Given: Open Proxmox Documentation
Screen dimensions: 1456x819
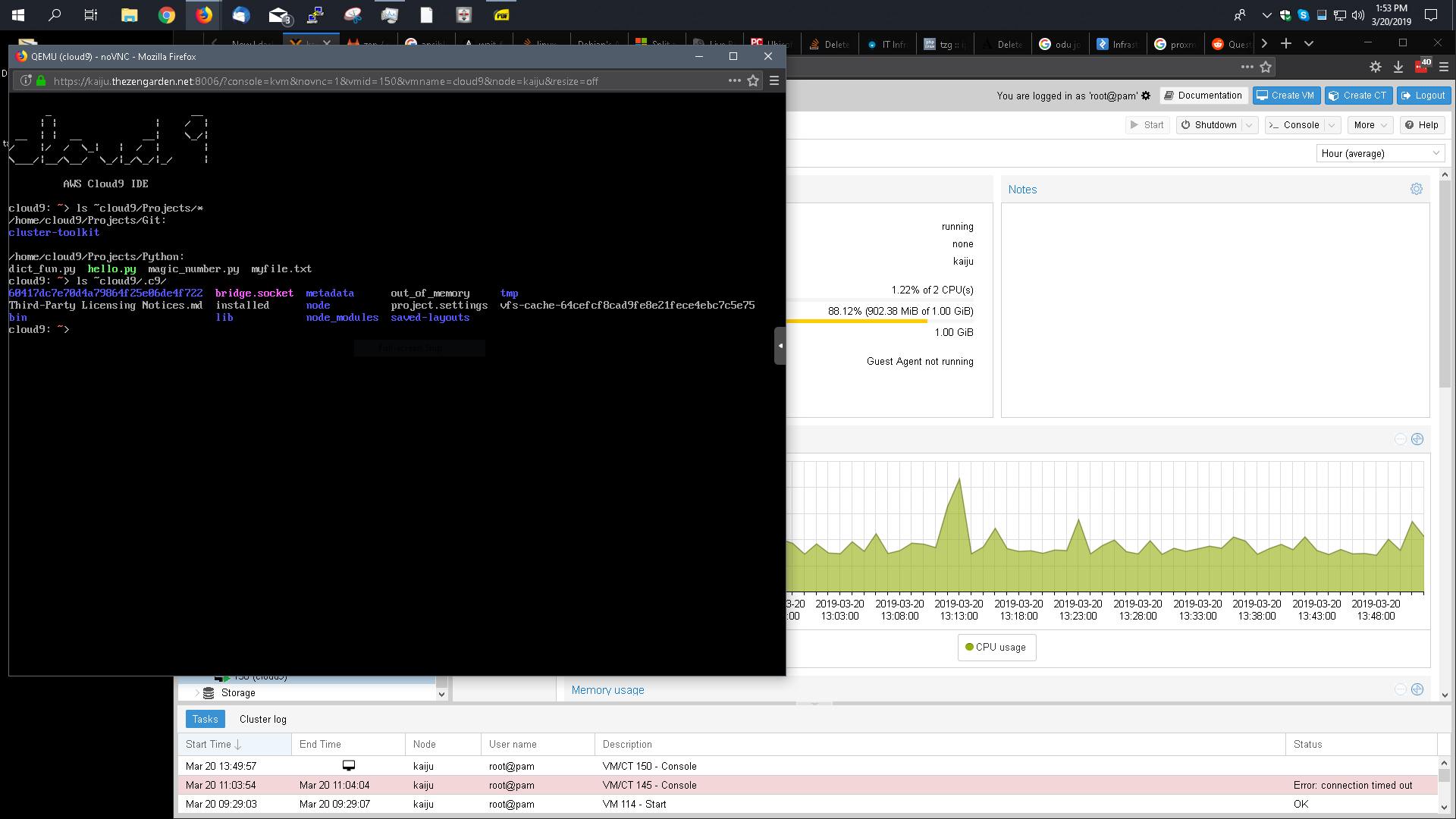Looking at the screenshot, I should click(x=1203, y=96).
